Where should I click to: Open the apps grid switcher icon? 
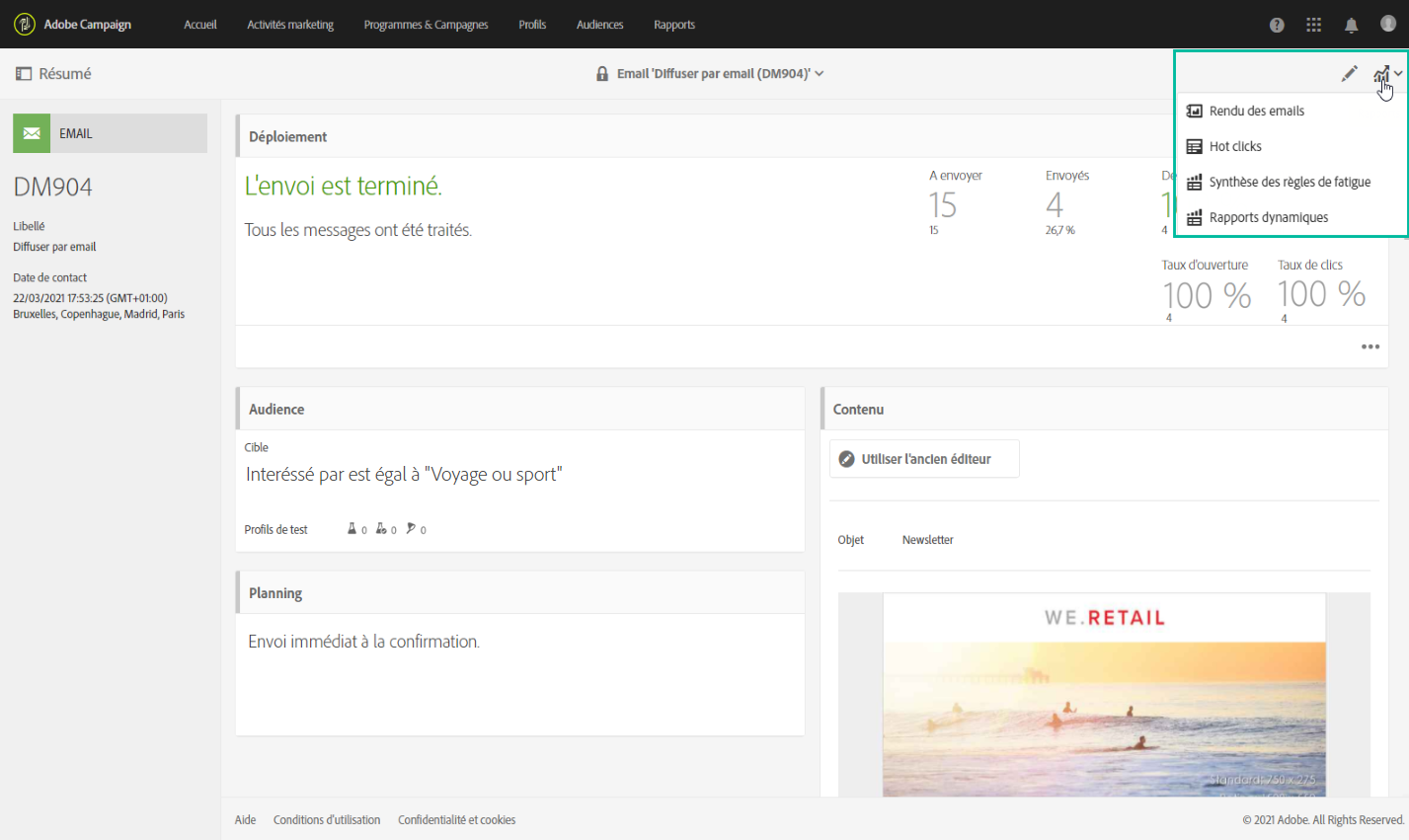tap(1313, 25)
